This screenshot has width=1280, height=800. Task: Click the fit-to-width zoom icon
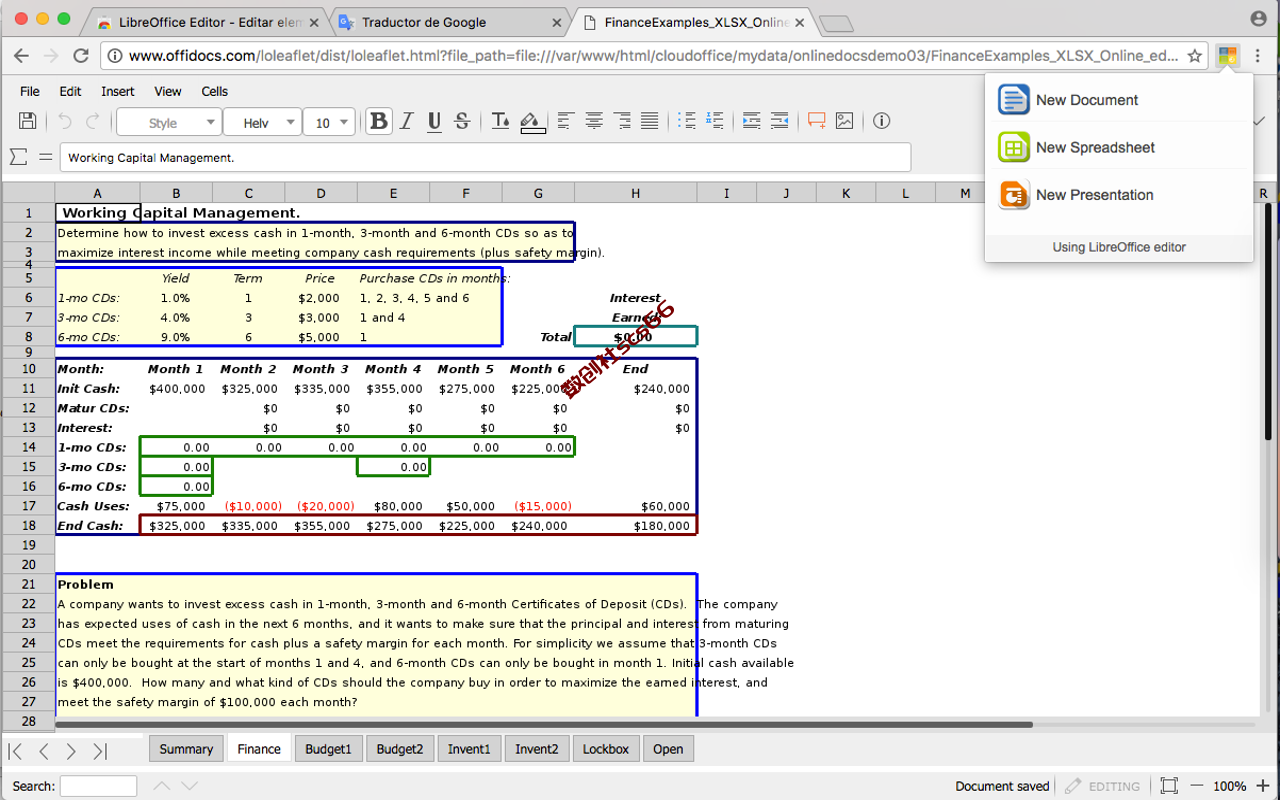[x=1169, y=786]
